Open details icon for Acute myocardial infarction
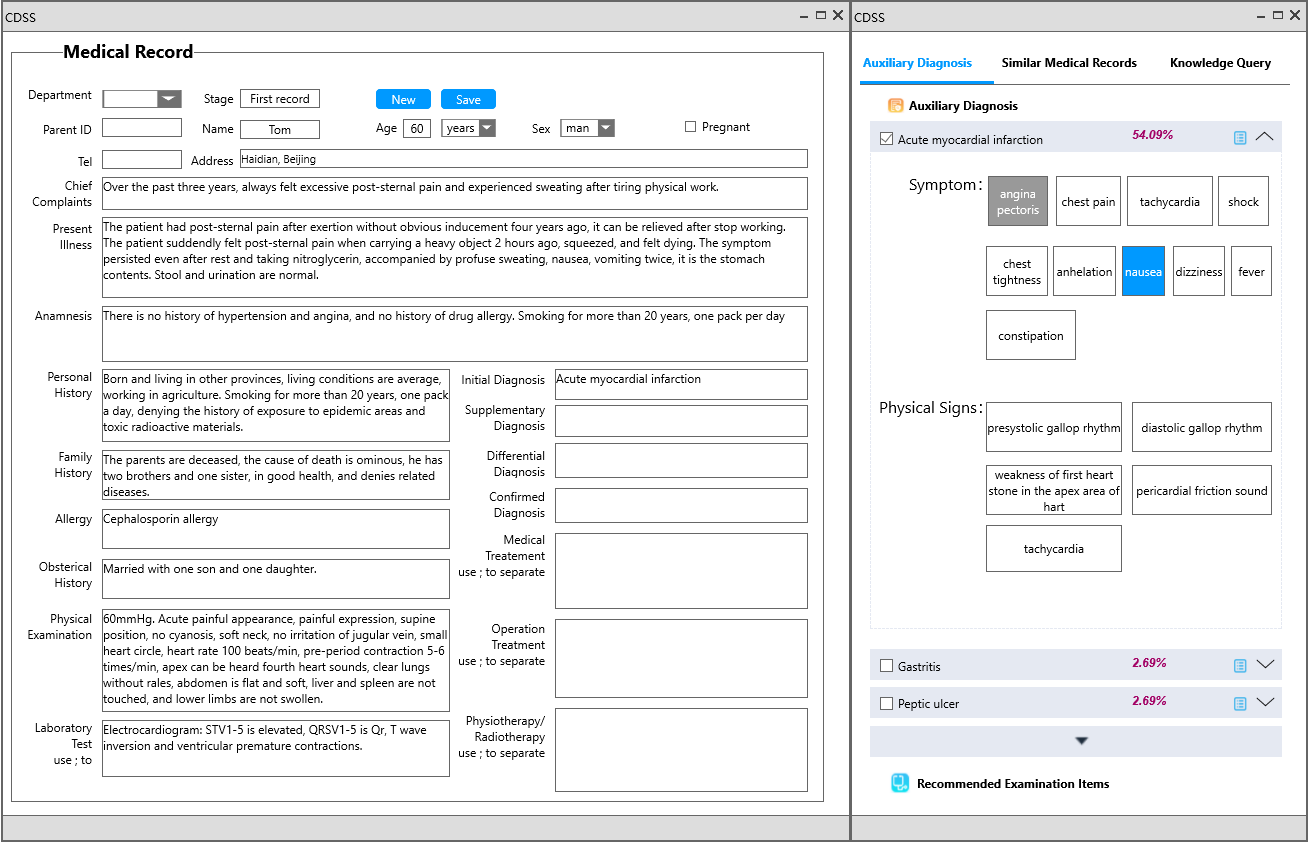The width and height of the screenshot is (1308, 843). click(1240, 138)
